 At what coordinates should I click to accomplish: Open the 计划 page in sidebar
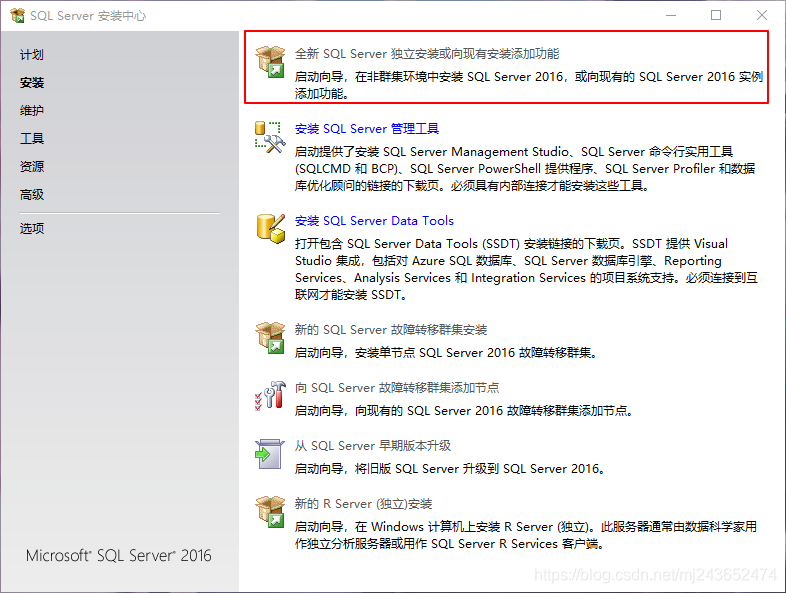[x=32, y=55]
